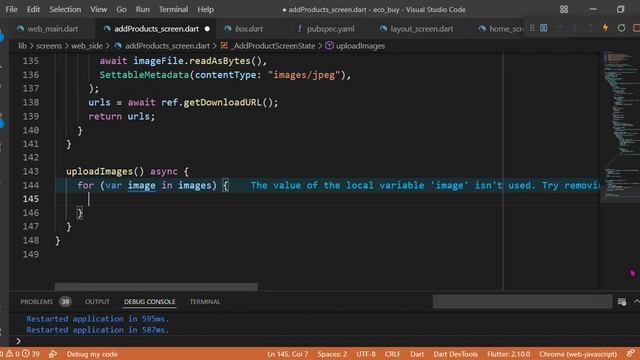Image resolution: width=640 pixels, height=360 pixels.
Task: Click the _AddProductScreenState class breadcrumb
Action: tap(273, 46)
